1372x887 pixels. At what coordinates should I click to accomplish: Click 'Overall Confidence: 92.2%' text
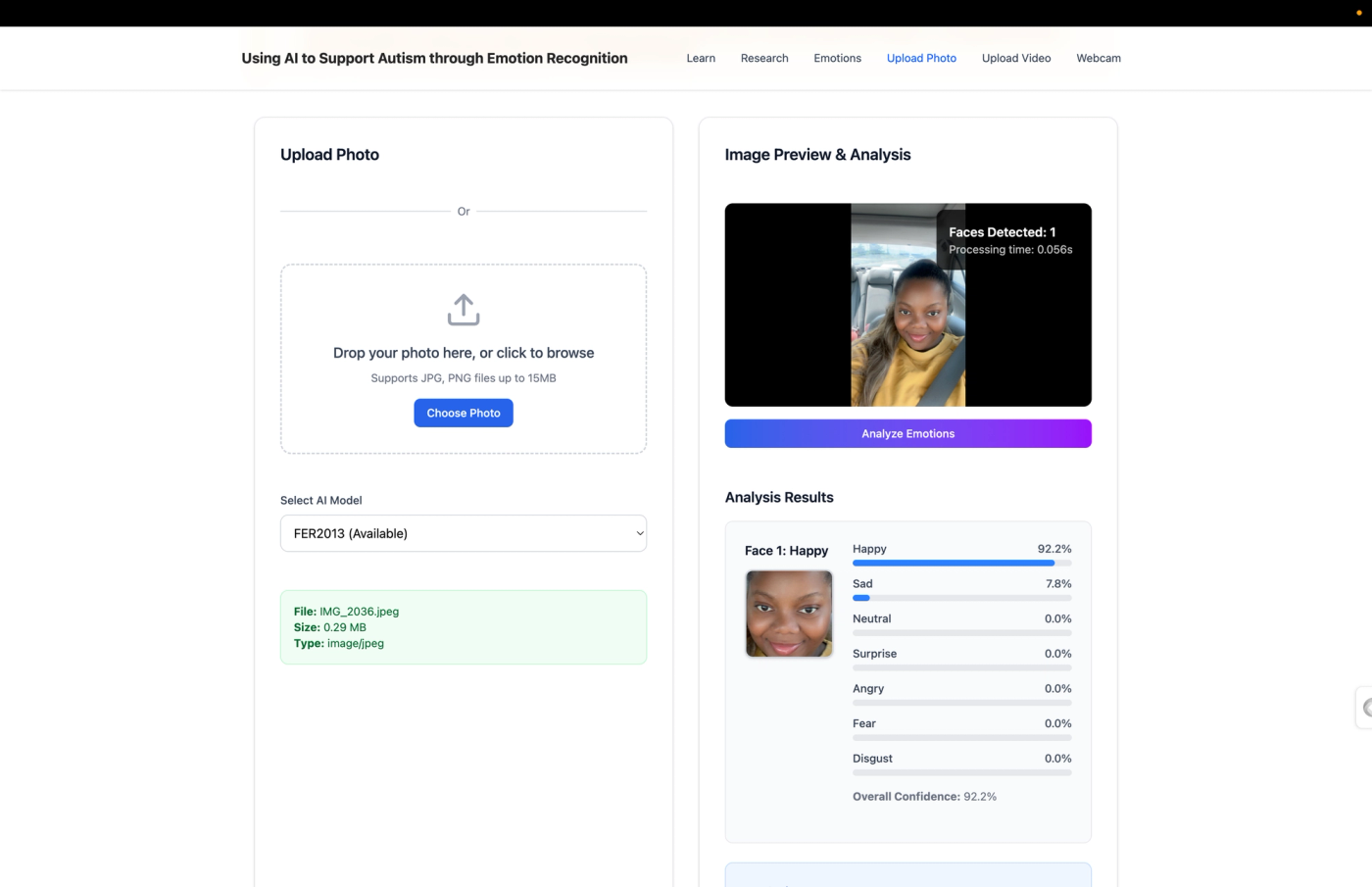tap(924, 797)
